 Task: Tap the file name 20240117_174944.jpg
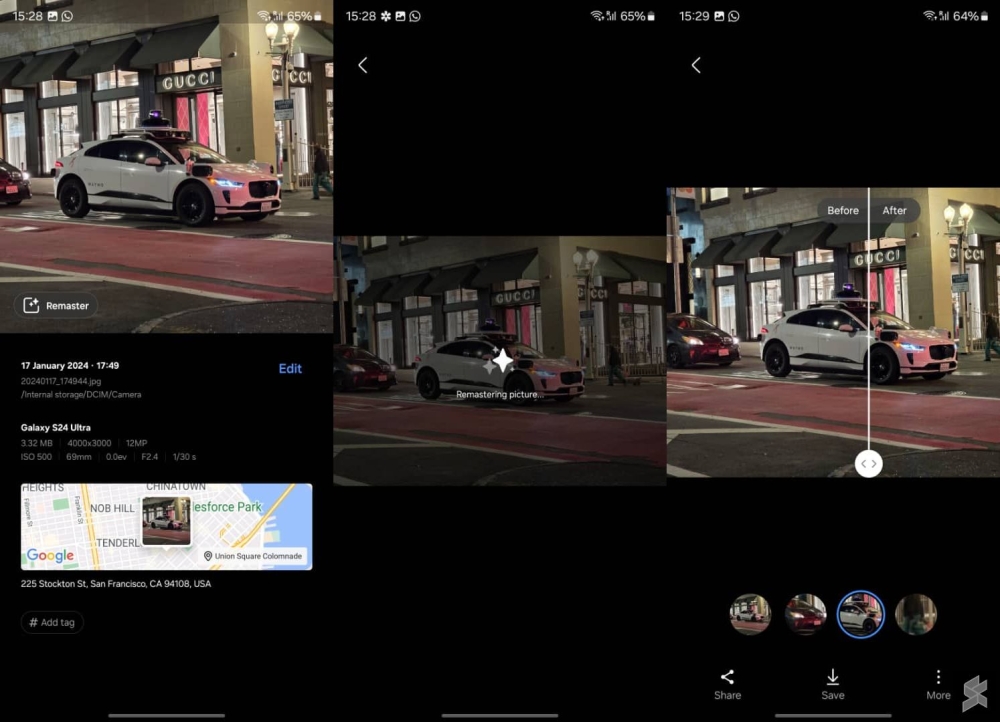(61, 381)
